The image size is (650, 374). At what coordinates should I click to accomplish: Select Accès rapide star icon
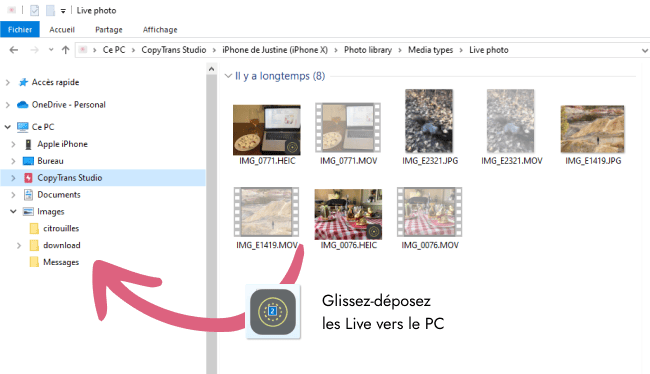(23, 82)
